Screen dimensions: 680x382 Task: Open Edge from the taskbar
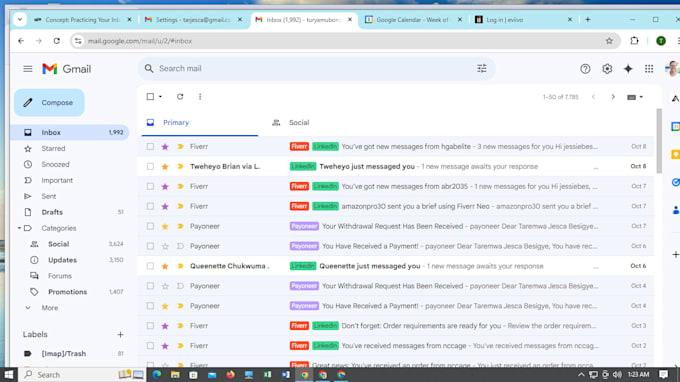157,374
